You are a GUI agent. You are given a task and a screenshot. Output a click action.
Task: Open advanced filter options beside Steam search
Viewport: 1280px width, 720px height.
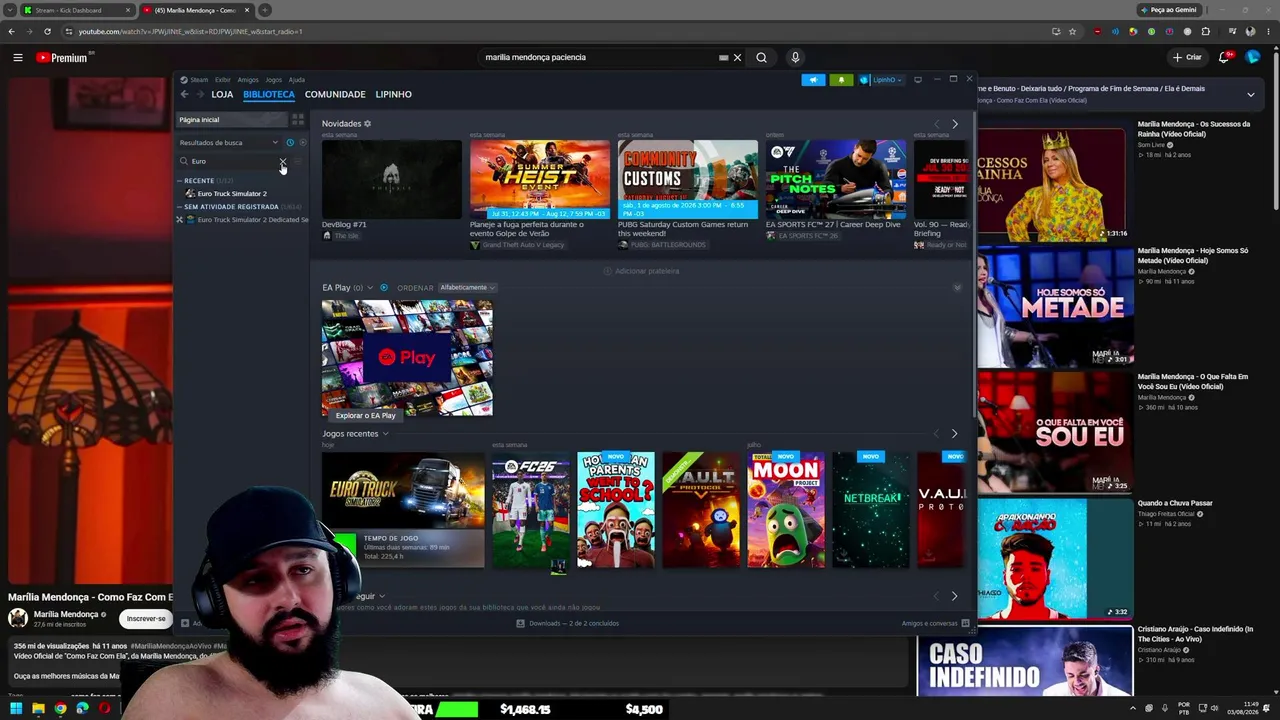(x=298, y=161)
